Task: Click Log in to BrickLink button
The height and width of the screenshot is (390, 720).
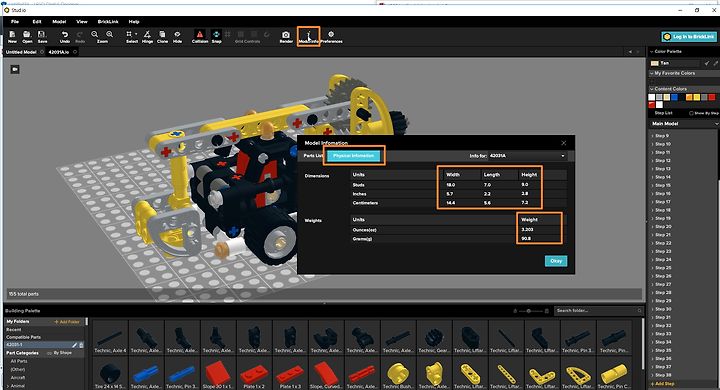Action: coord(688,37)
